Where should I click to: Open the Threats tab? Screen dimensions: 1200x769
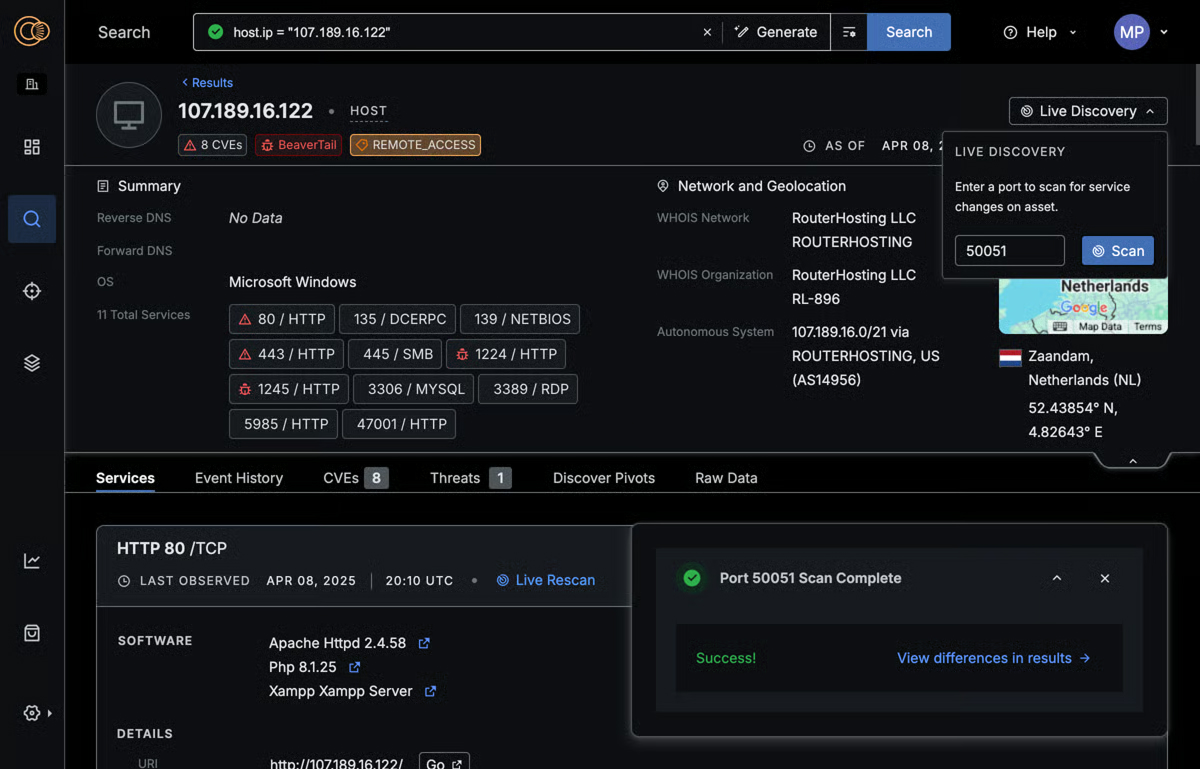tap(455, 478)
